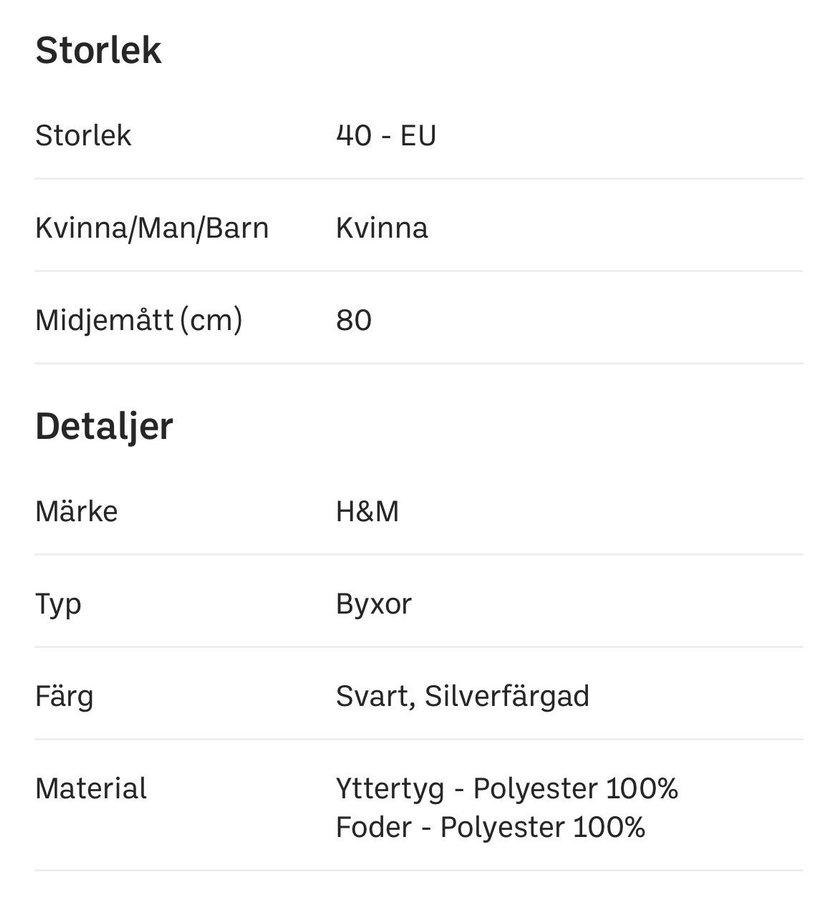Select the Silverfärgad color value

coord(506,696)
